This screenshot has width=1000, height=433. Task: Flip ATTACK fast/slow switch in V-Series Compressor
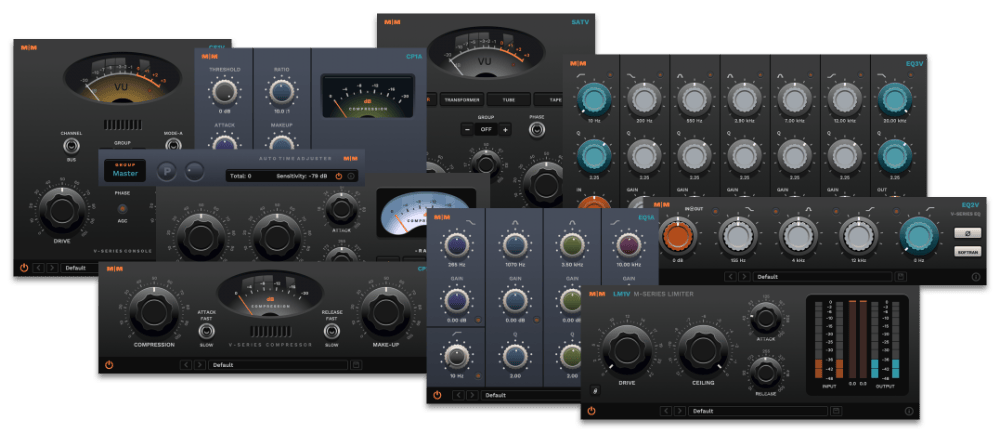[x=206, y=331]
